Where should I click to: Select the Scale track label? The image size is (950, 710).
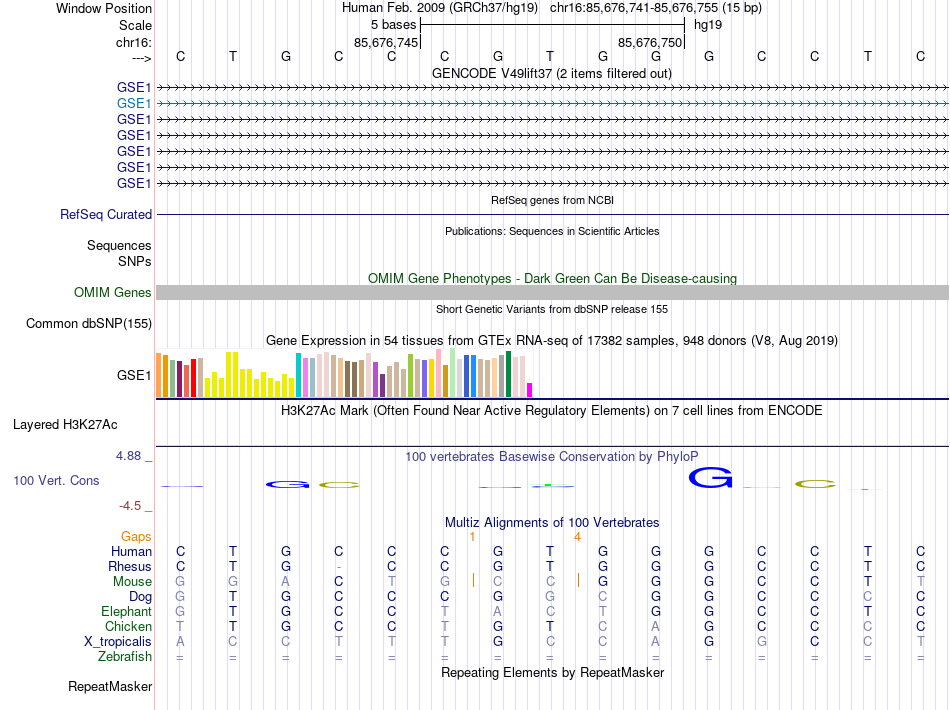[135, 25]
